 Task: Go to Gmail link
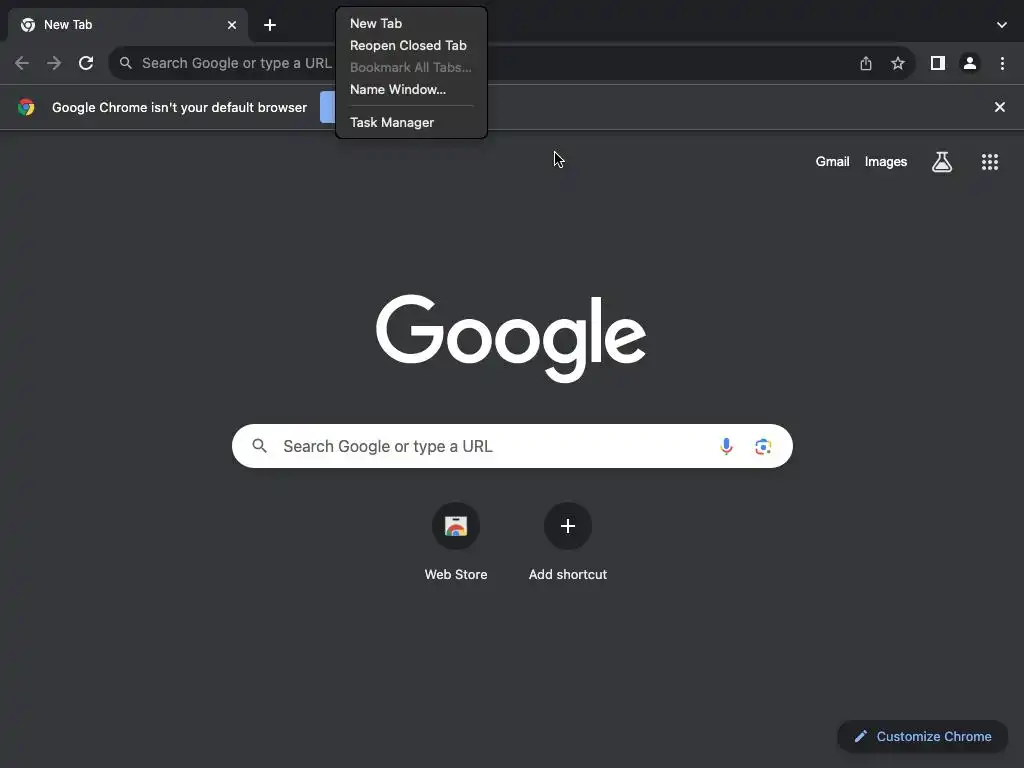[x=832, y=161]
